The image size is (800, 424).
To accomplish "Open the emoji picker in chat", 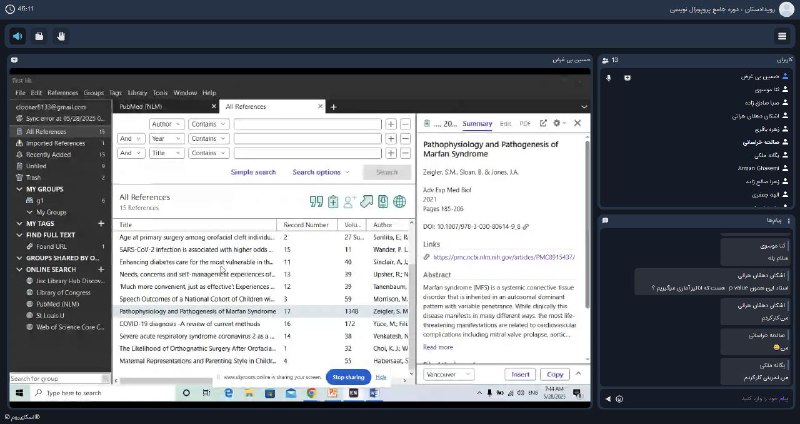I will pyautogui.click(x=619, y=399).
